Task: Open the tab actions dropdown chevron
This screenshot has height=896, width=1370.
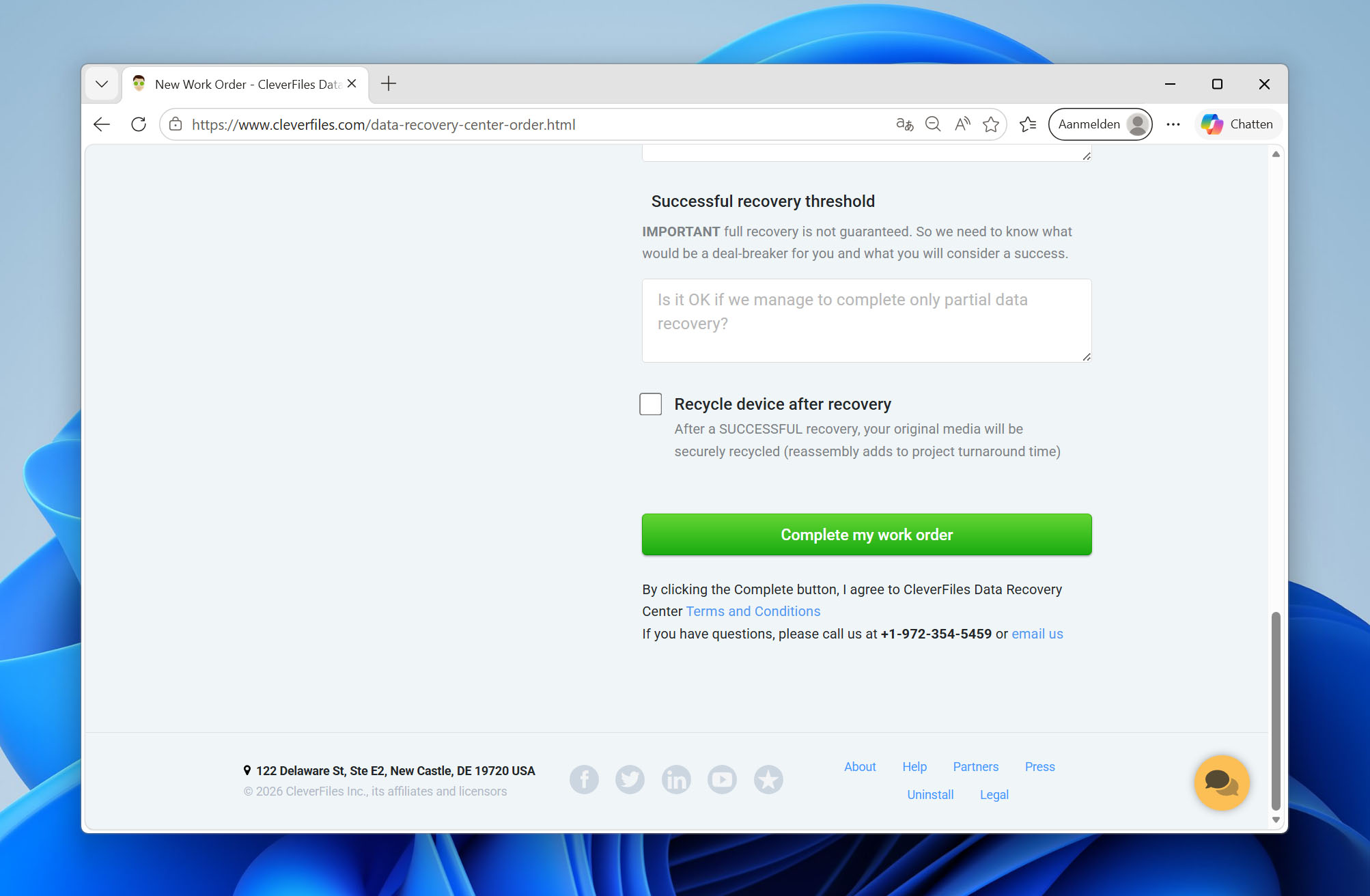Action: coord(102,84)
